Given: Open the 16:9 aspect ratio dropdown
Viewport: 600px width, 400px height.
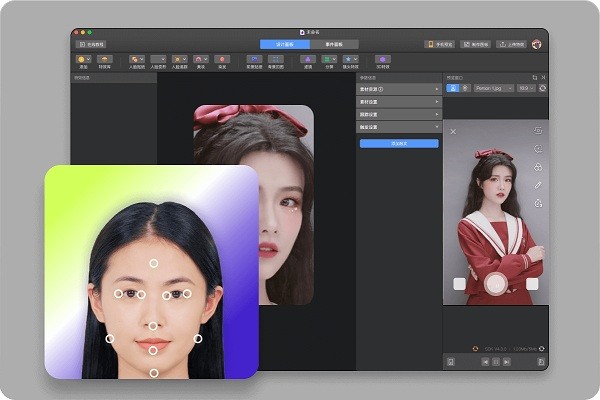Looking at the screenshot, I should [x=526, y=88].
